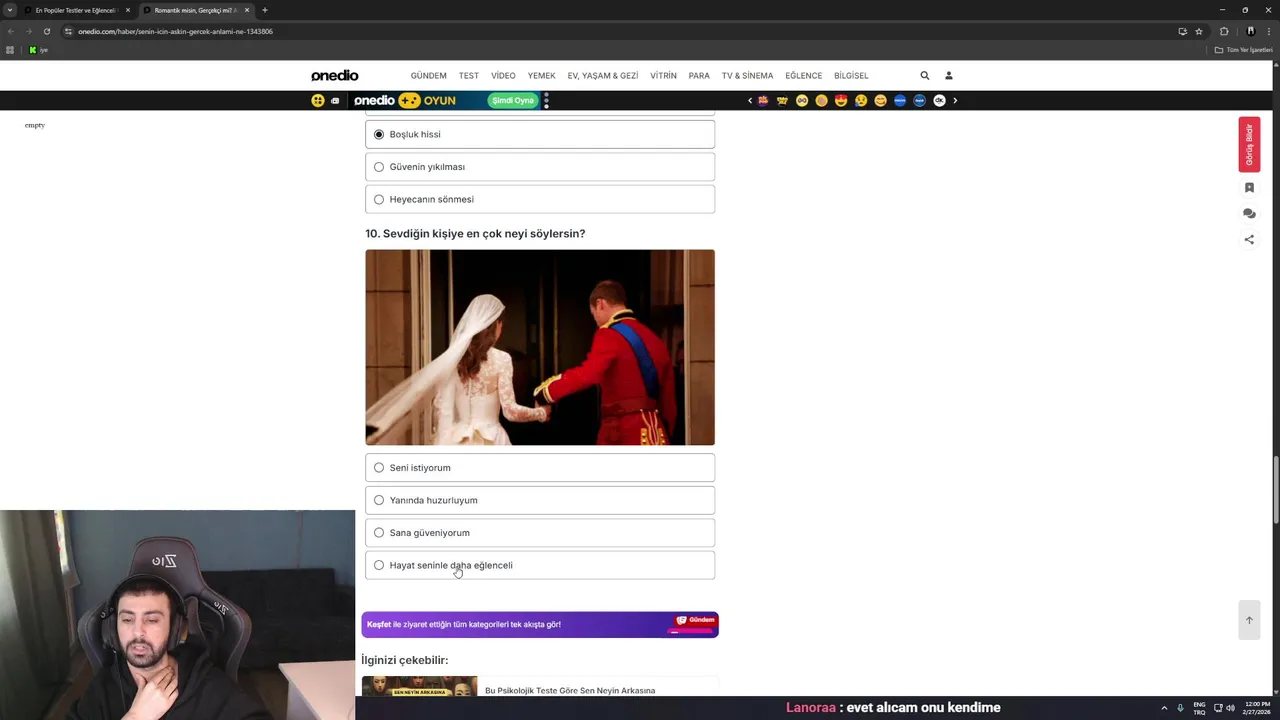Image resolution: width=1280 pixels, height=720 pixels.
Task: Open the YEMEK menu item
Action: (541, 76)
